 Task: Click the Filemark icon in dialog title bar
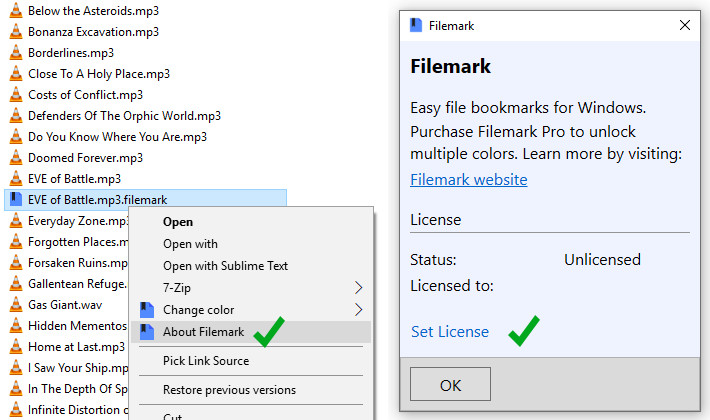click(416, 25)
